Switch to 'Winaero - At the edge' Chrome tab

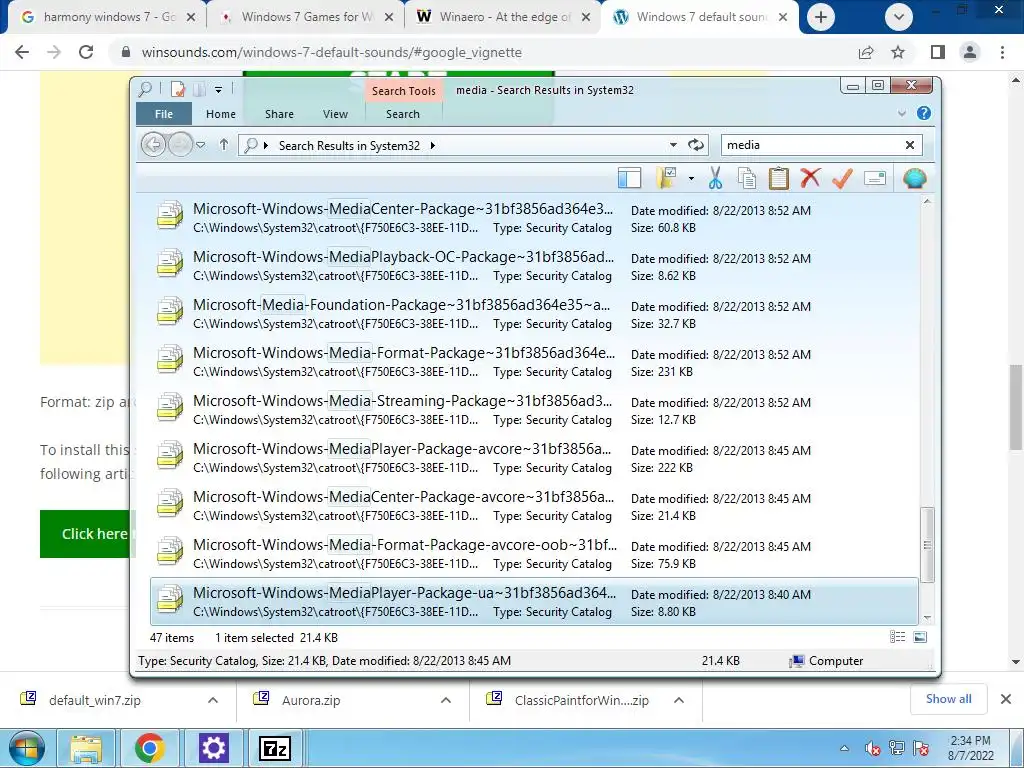[x=502, y=17]
